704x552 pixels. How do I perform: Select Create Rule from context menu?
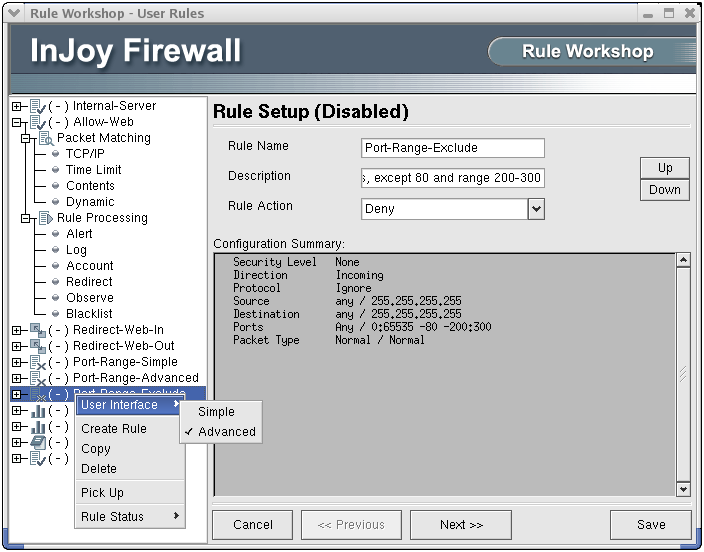pyautogui.click(x=129, y=429)
